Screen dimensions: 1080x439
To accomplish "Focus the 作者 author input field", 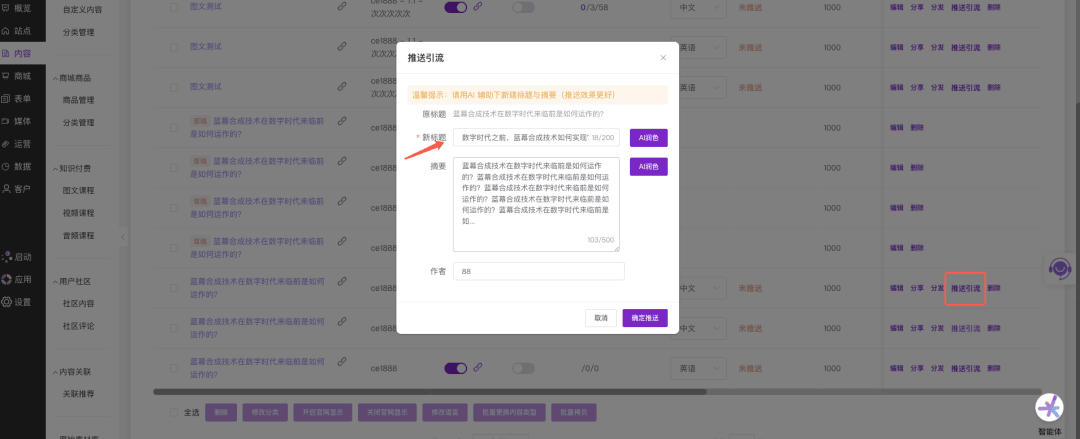I will click(539, 272).
